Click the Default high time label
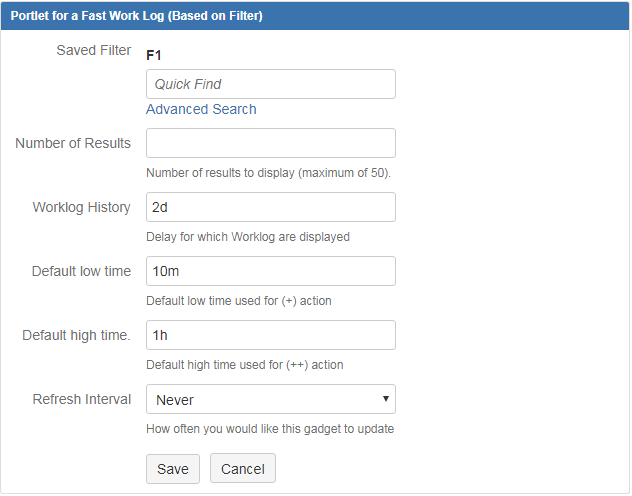Image resolution: width=632 pixels, height=496 pixels. [x=76, y=335]
